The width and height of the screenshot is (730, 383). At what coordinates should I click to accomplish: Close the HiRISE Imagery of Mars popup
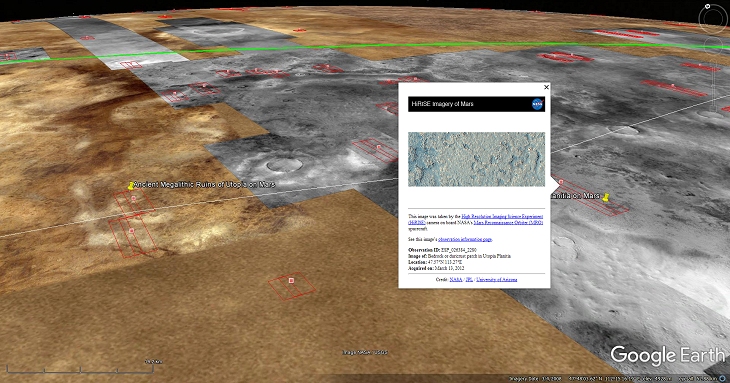tap(547, 87)
